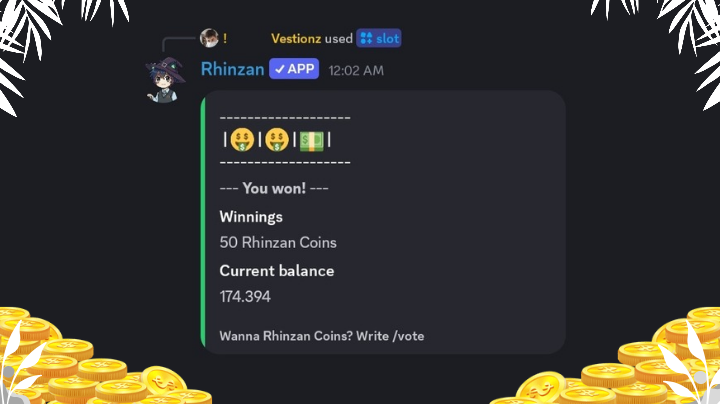Open Vestionz user profile name

296,39
